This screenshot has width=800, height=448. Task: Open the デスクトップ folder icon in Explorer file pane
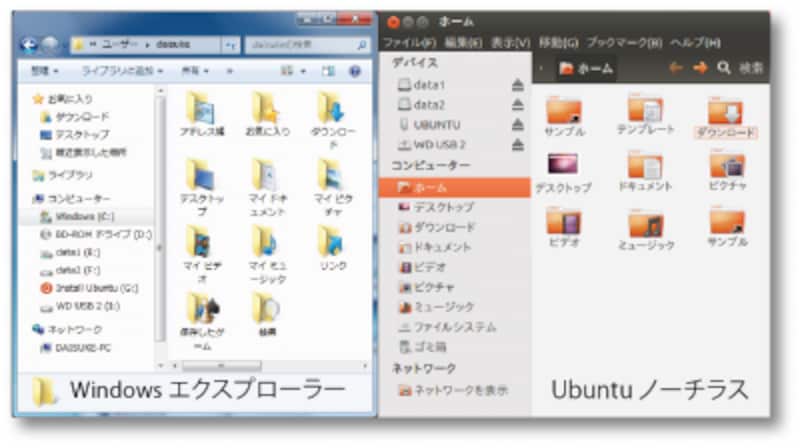pos(202,187)
